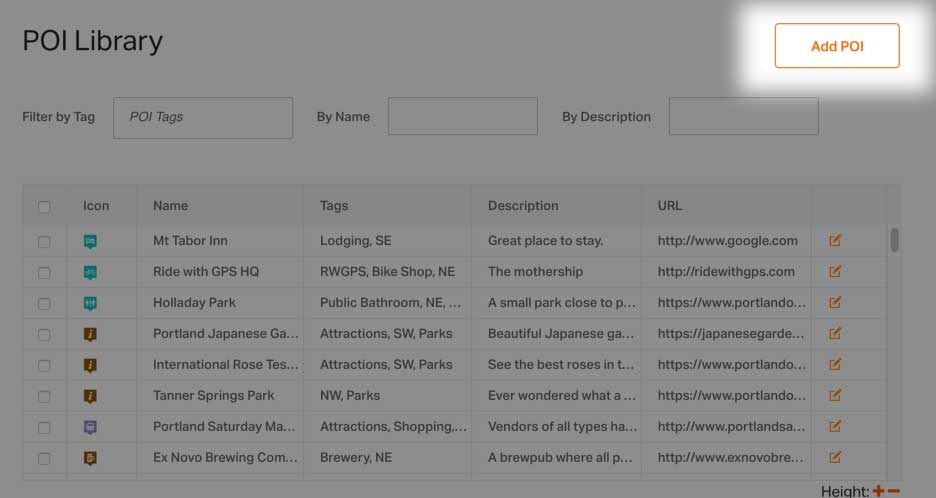The height and width of the screenshot is (498, 936).
Task: Click the Description column header
Action: pyautogui.click(x=523, y=206)
